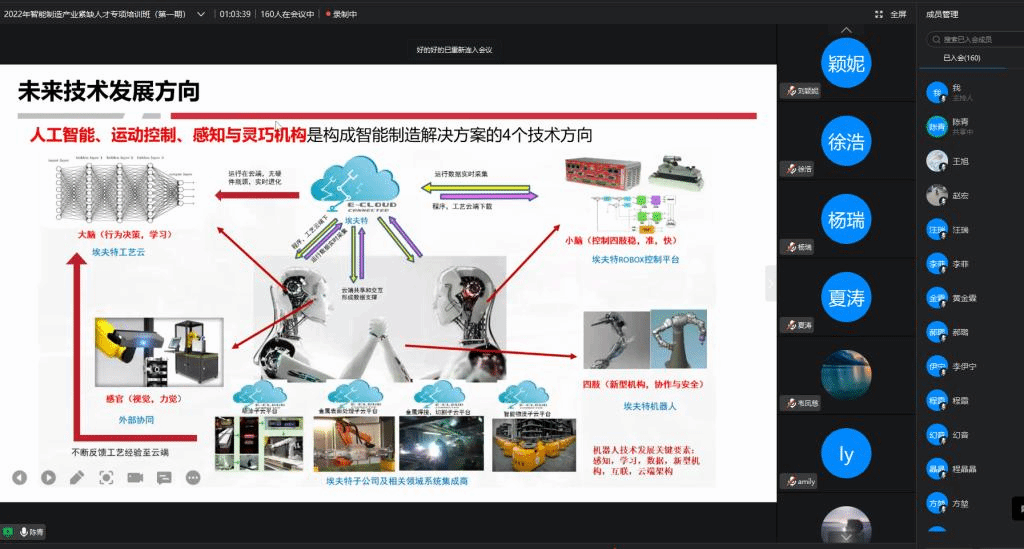Select 杨瑞 video tile avatar
Screen dimensions: 1024x549
tap(846, 219)
